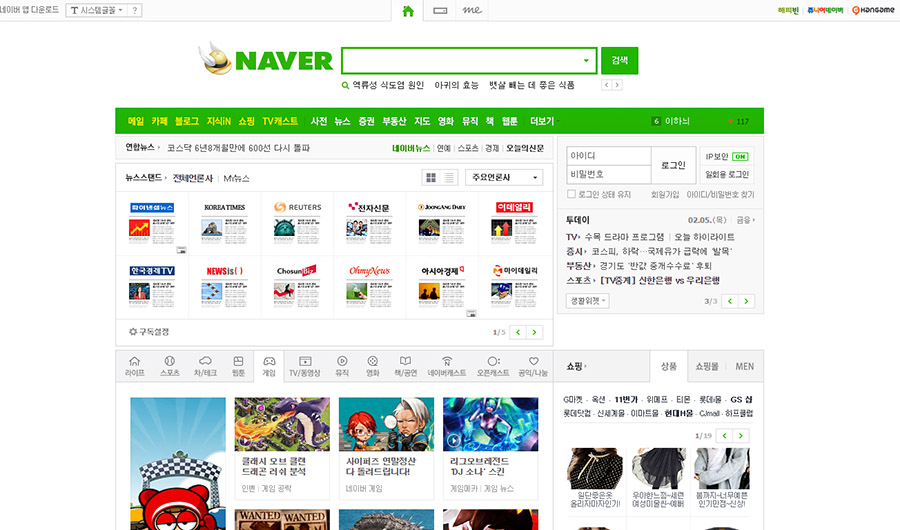Open the KOREA TIMES newsstand thumbnail
900x530 pixels.
click(x=224, y=223)
